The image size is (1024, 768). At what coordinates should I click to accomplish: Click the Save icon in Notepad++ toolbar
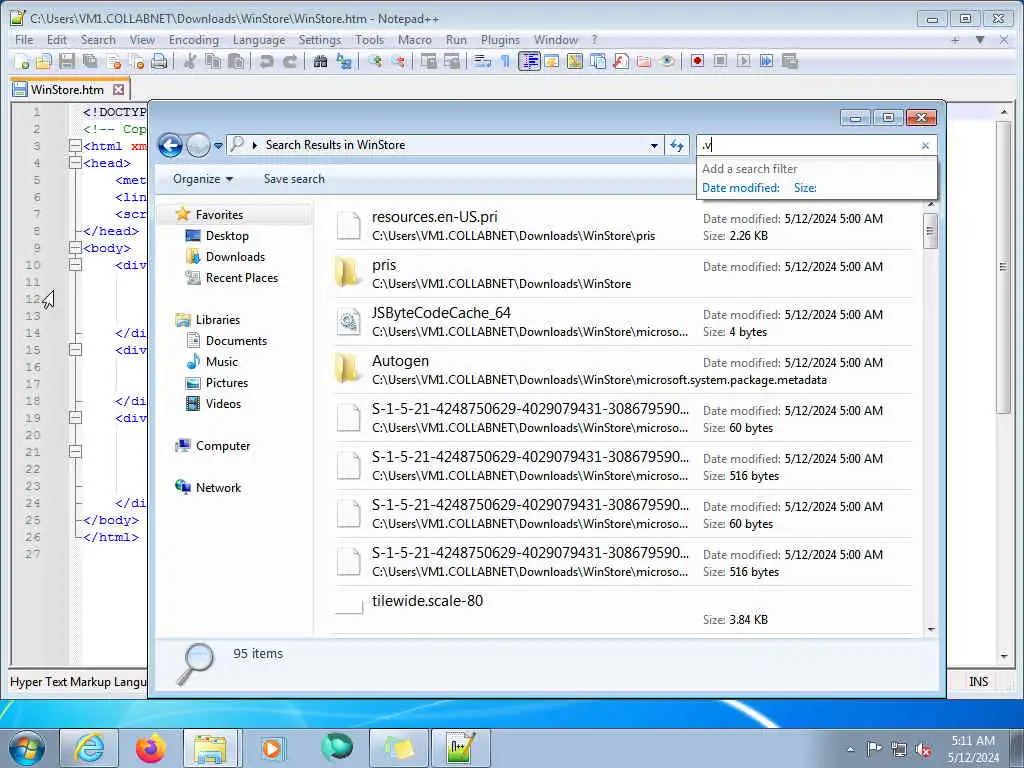(x=67, y=61)
